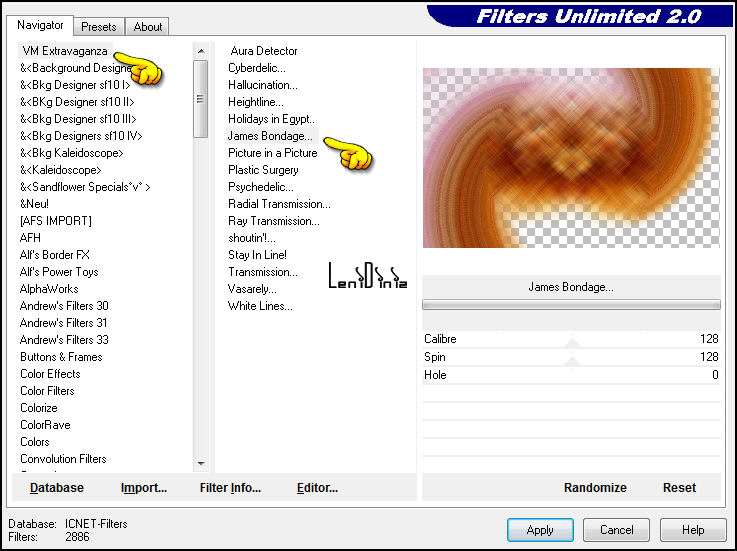The image size is (737, 551).
Task: Select the Navigator tab
Action: (40, 25)
